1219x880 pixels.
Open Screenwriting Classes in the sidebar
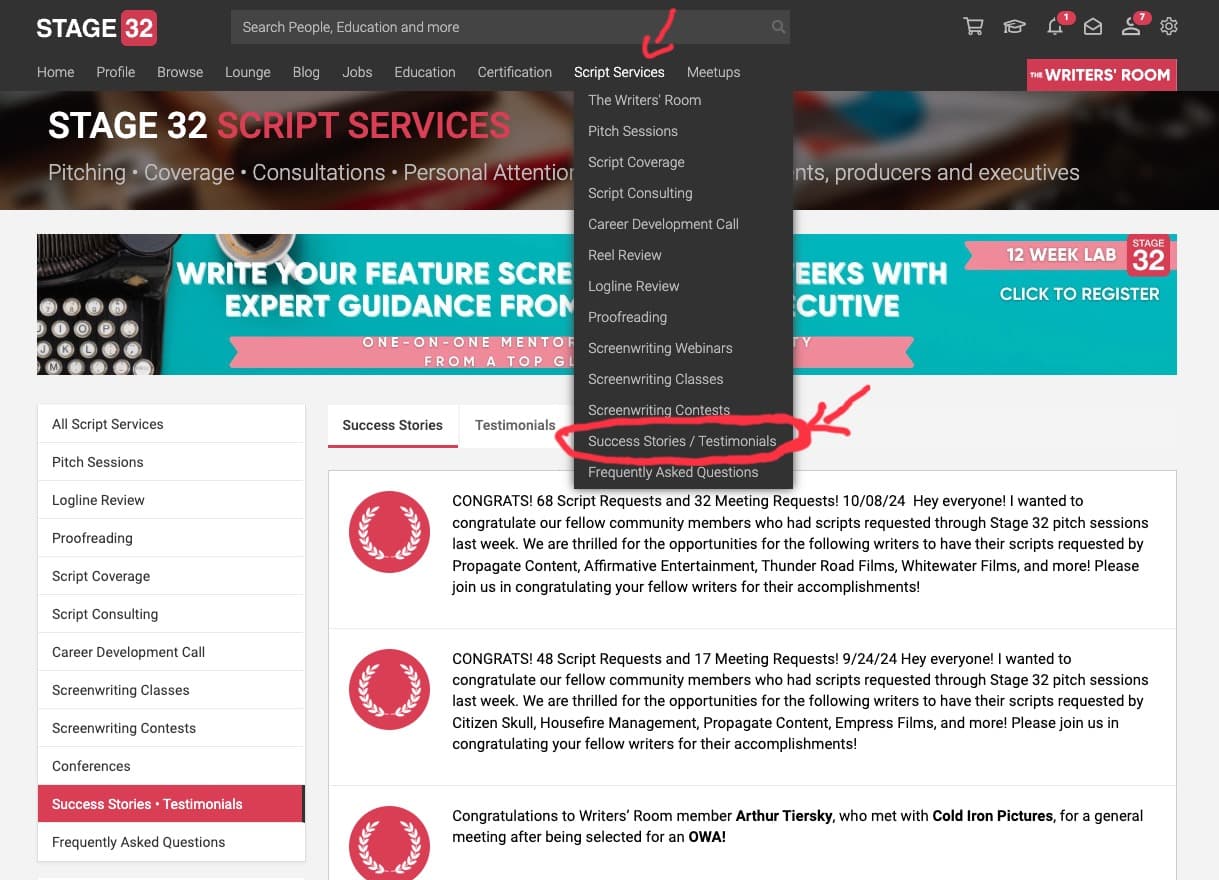point(171,690)
